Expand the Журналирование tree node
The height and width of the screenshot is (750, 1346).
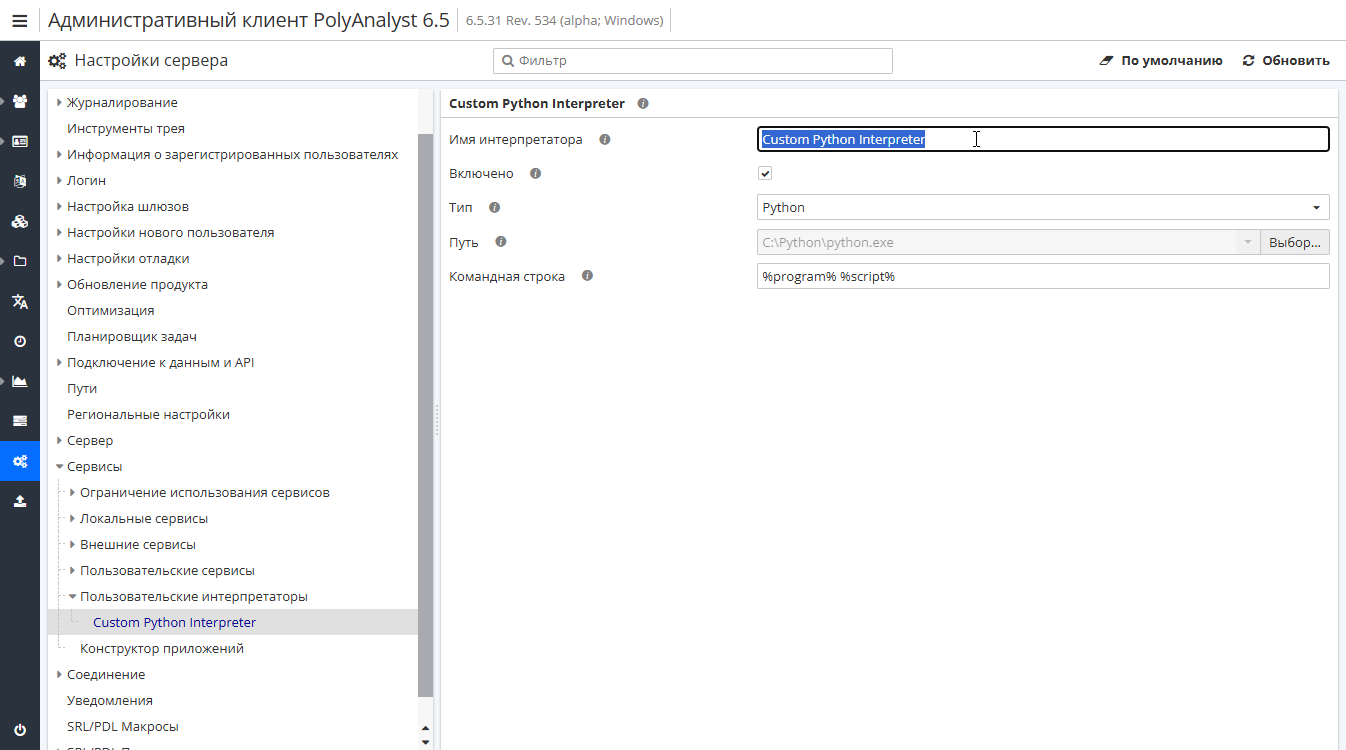(x=59, y=103)
